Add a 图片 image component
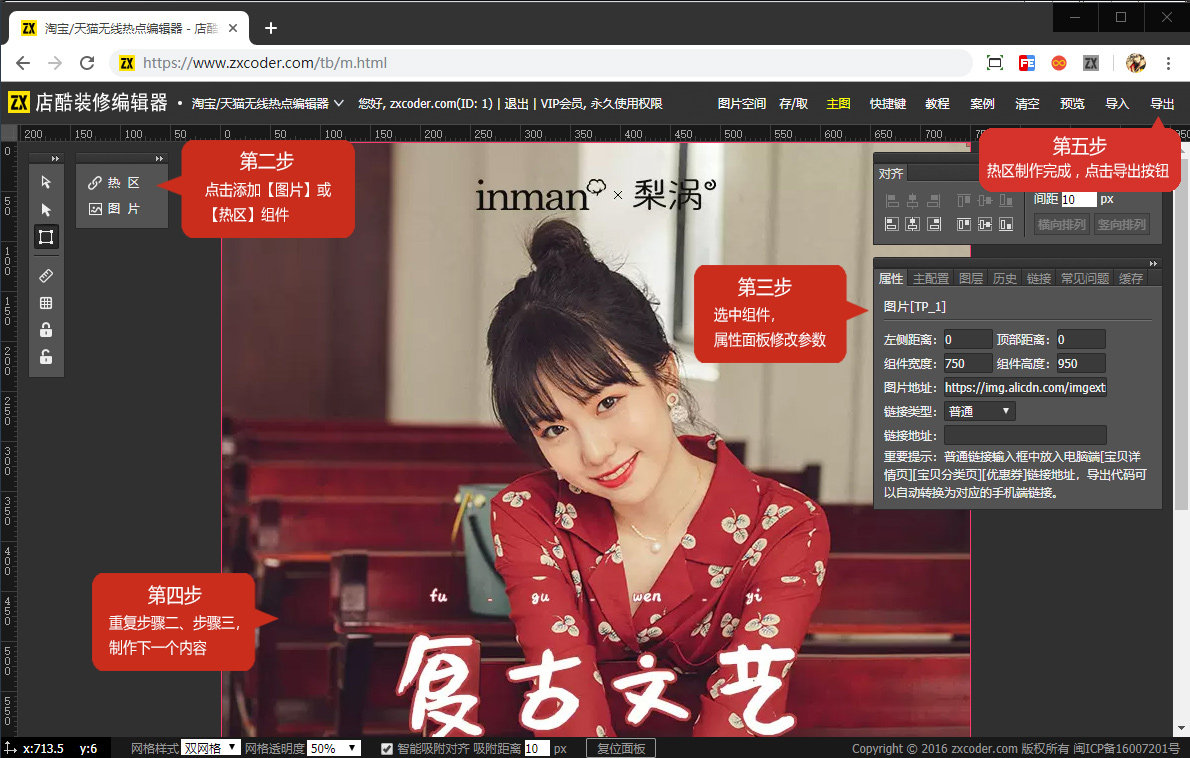Image resolution: width=1190 pixels, height=758 pixels. (x=115, y=209)
